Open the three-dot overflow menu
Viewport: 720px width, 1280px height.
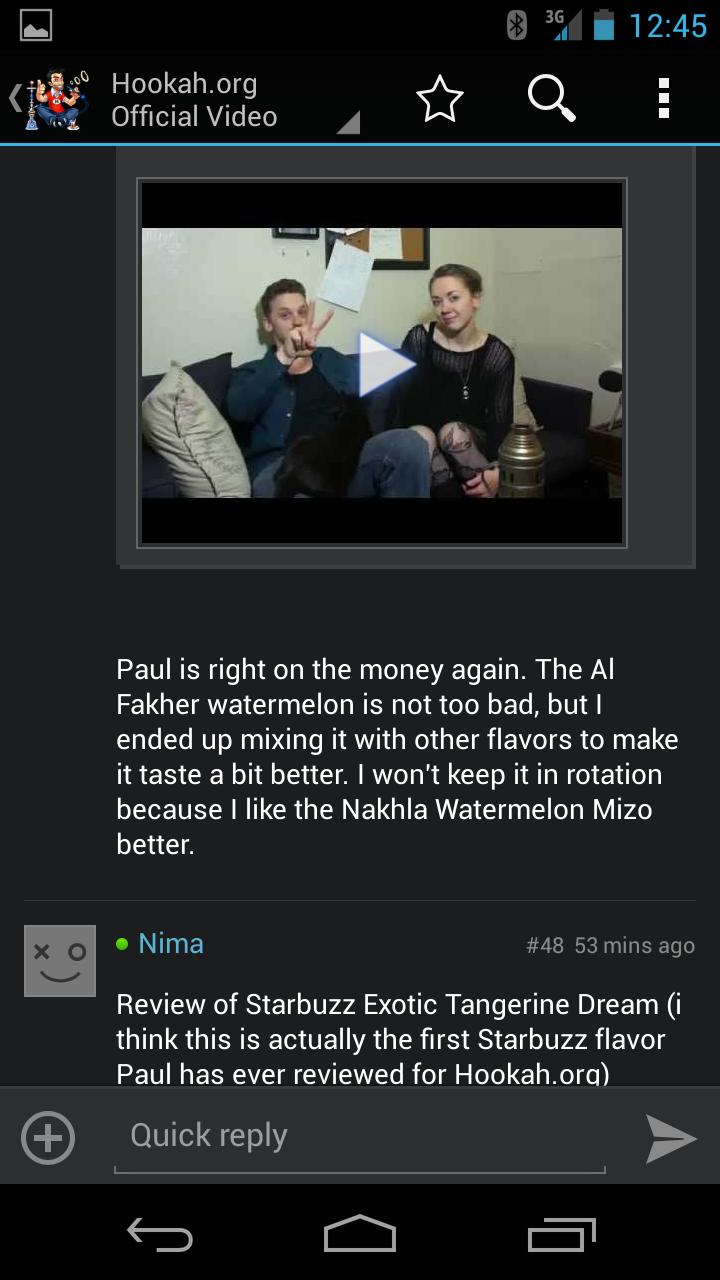point(663,99)
